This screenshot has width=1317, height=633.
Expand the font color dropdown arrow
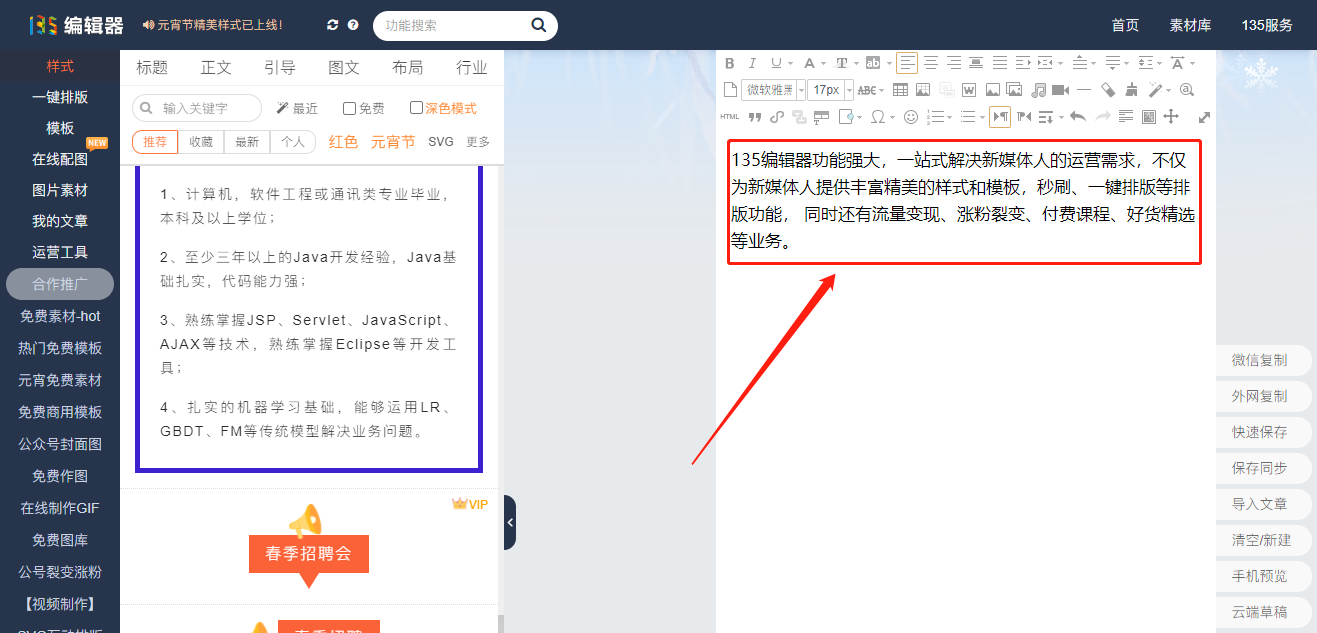tap(823, 64)
